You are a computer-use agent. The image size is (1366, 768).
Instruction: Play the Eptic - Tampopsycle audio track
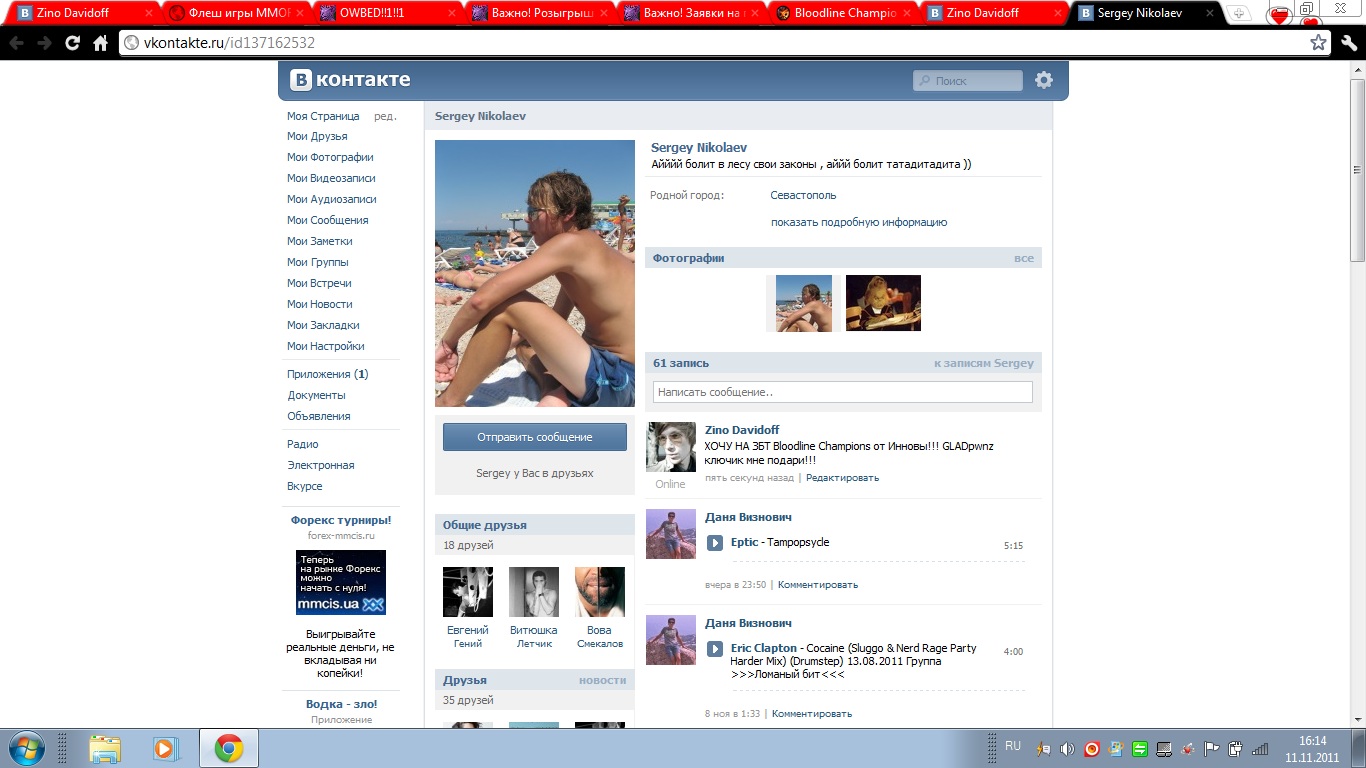coord(715,543)
